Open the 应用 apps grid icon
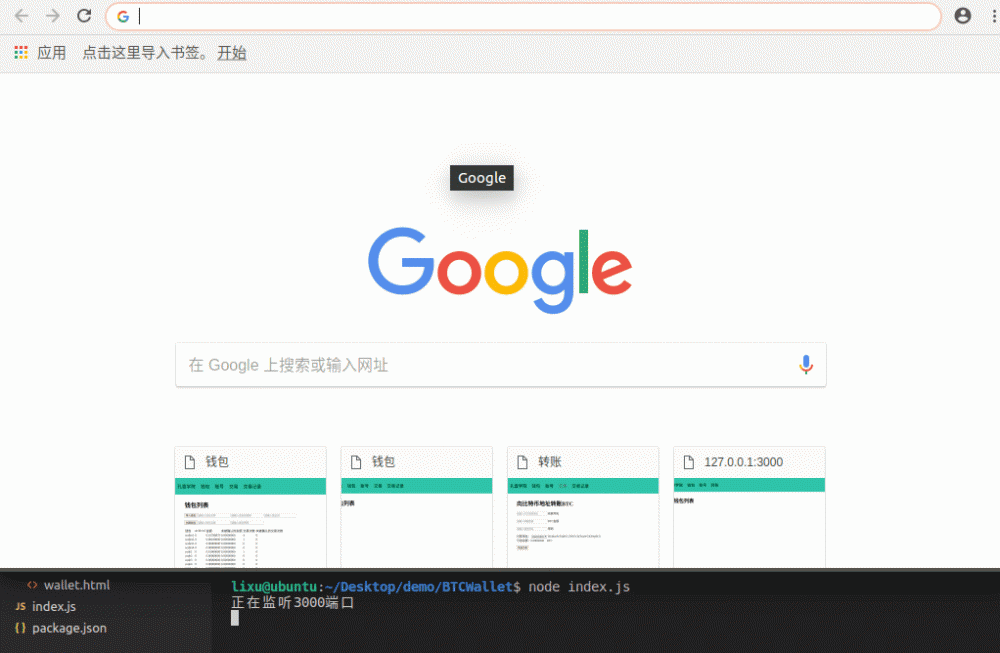 tap(18, 52)
